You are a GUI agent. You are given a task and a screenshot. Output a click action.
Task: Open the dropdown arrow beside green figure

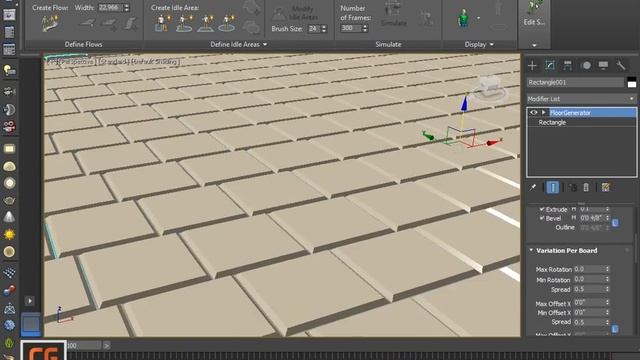click(478, 18)
